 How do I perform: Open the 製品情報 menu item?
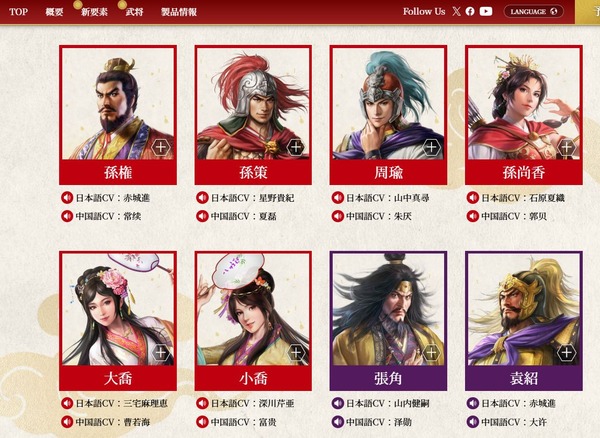coord(179,12)
